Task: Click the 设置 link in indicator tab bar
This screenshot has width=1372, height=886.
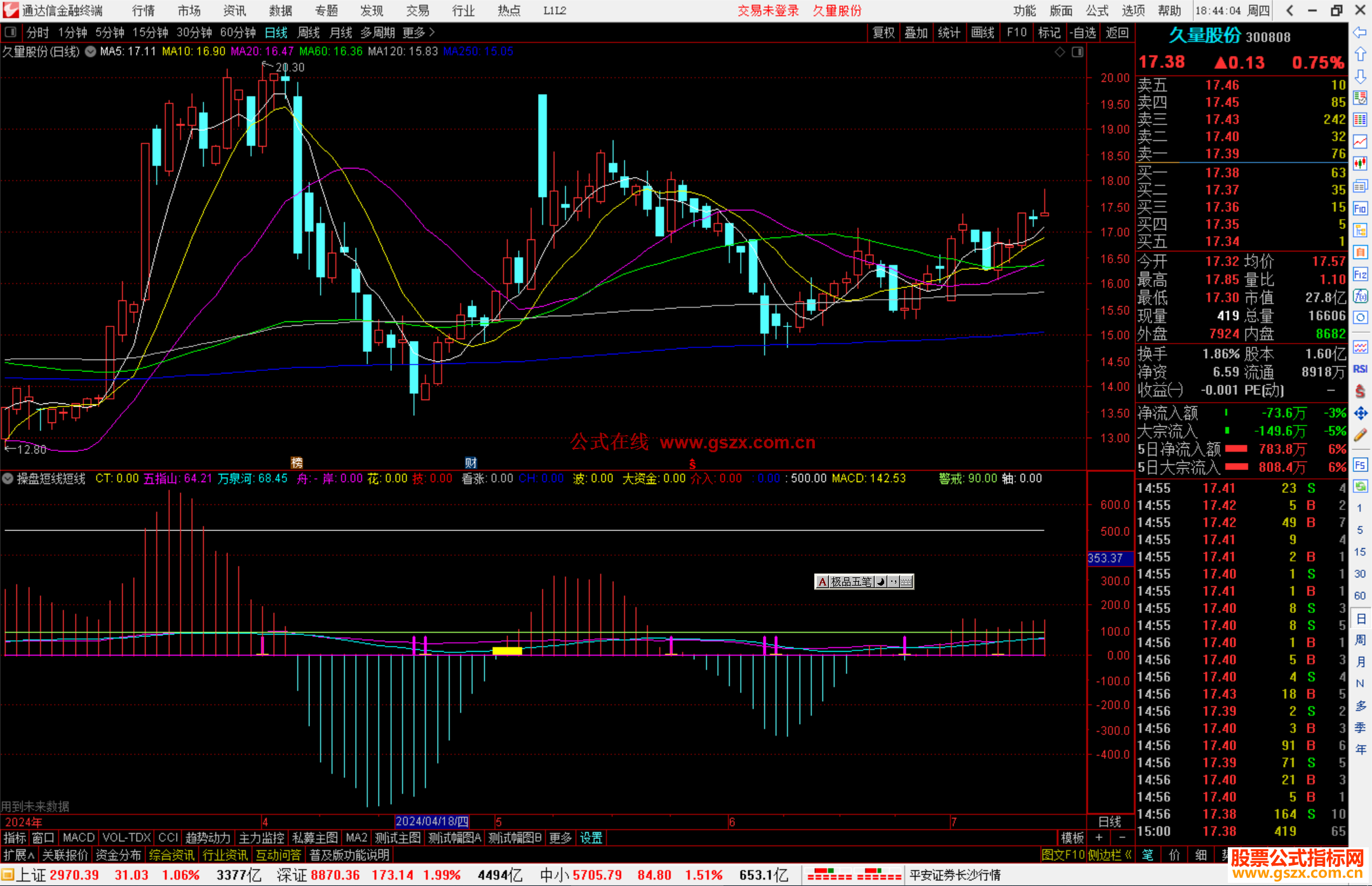Action: coord(591,838)
